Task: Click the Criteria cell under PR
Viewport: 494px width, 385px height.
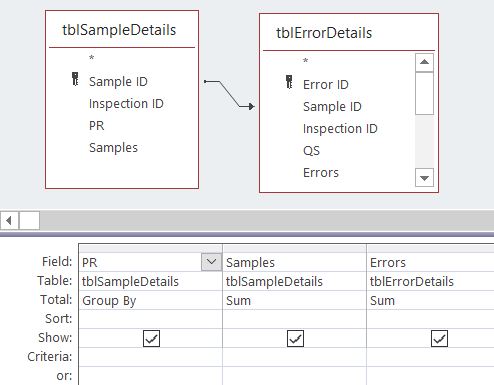Action: pyautogui.click(x=151, y=357)
